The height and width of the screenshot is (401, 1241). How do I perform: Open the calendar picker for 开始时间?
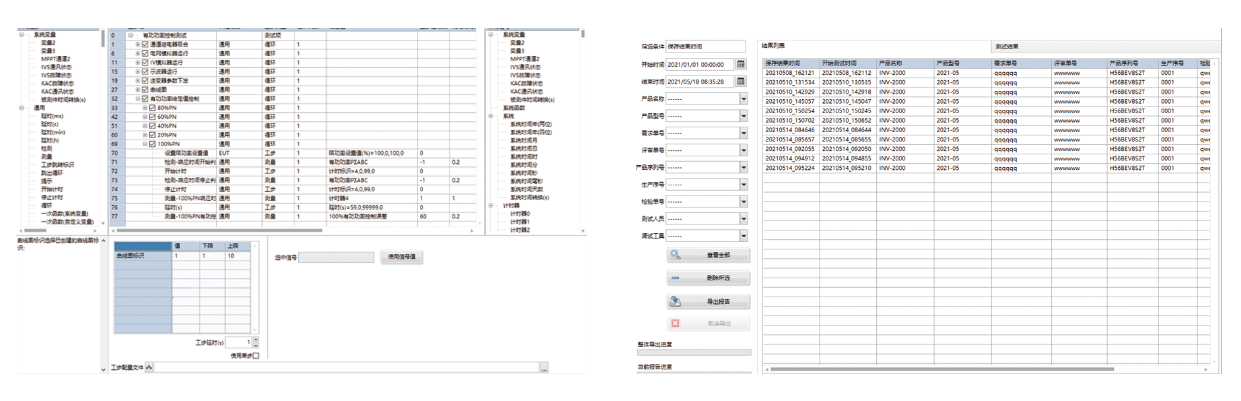[x=741, y=64]
